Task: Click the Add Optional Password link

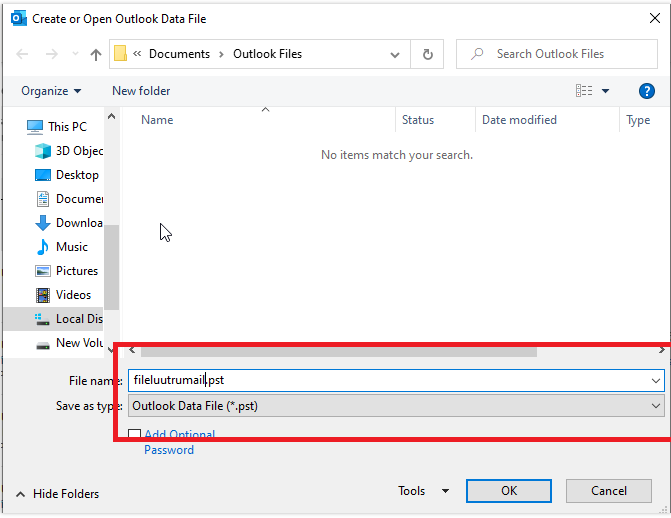Action: (179, 442)
